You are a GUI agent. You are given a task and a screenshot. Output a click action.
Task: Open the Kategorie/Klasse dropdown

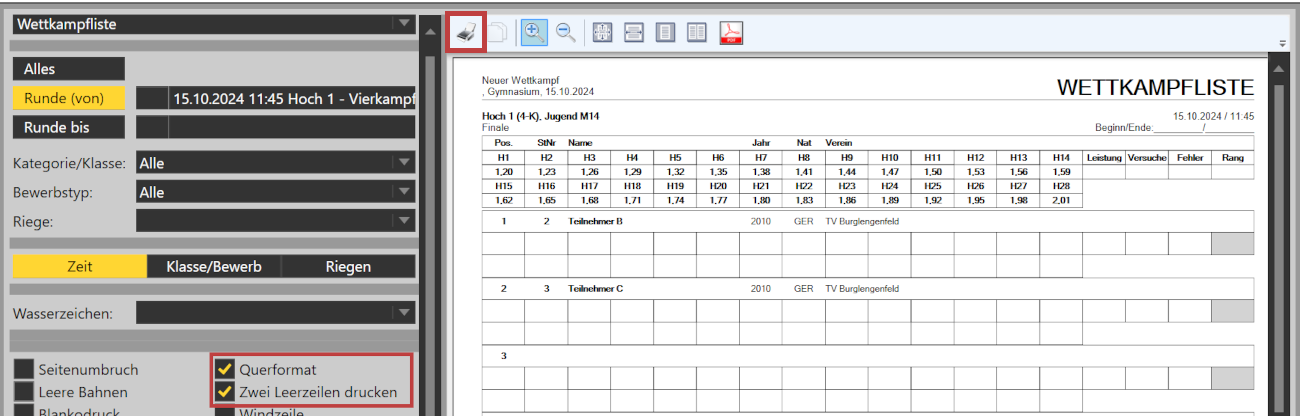[x=275, y=163]
